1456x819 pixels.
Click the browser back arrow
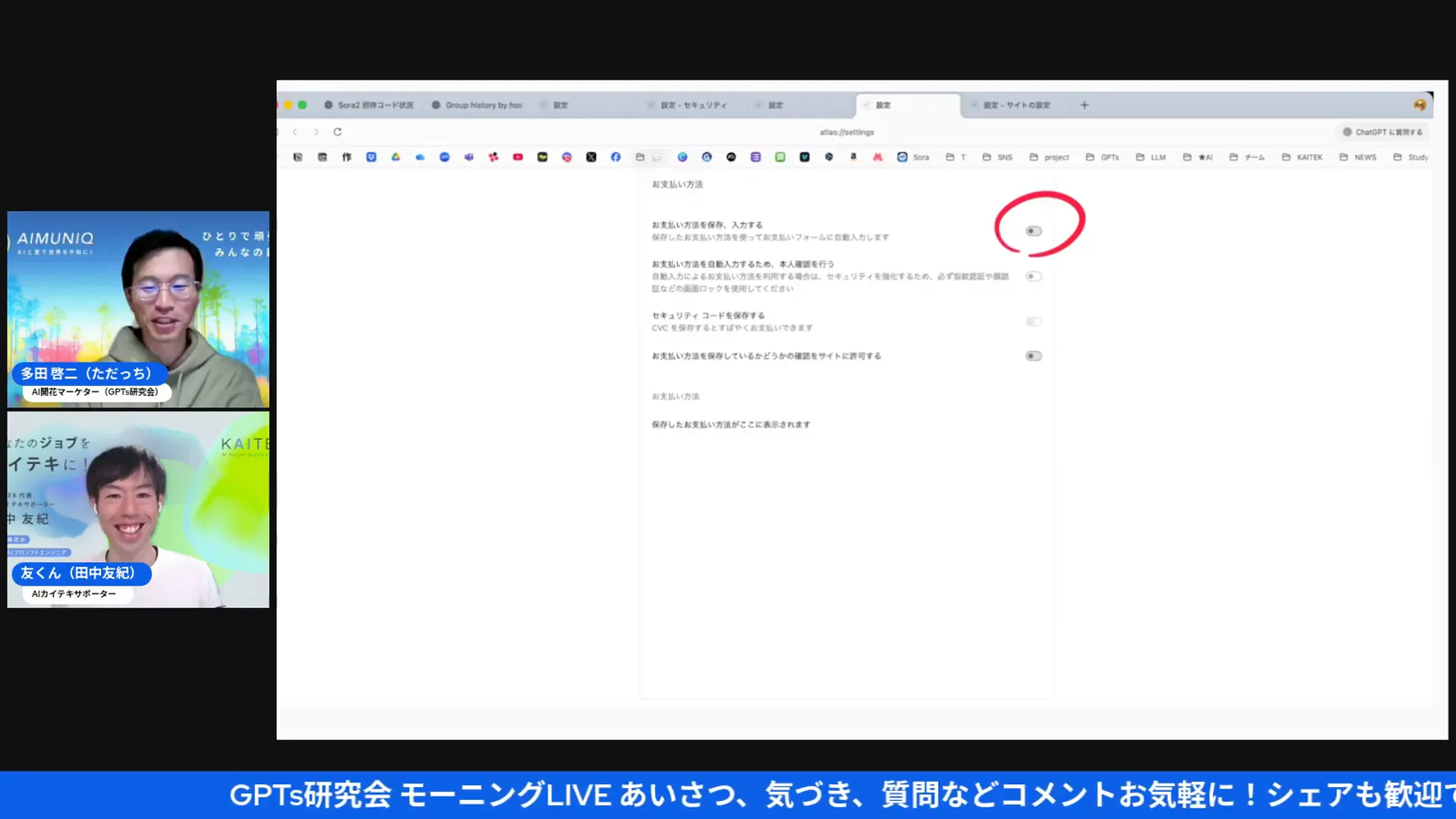[x=295, y=131]
